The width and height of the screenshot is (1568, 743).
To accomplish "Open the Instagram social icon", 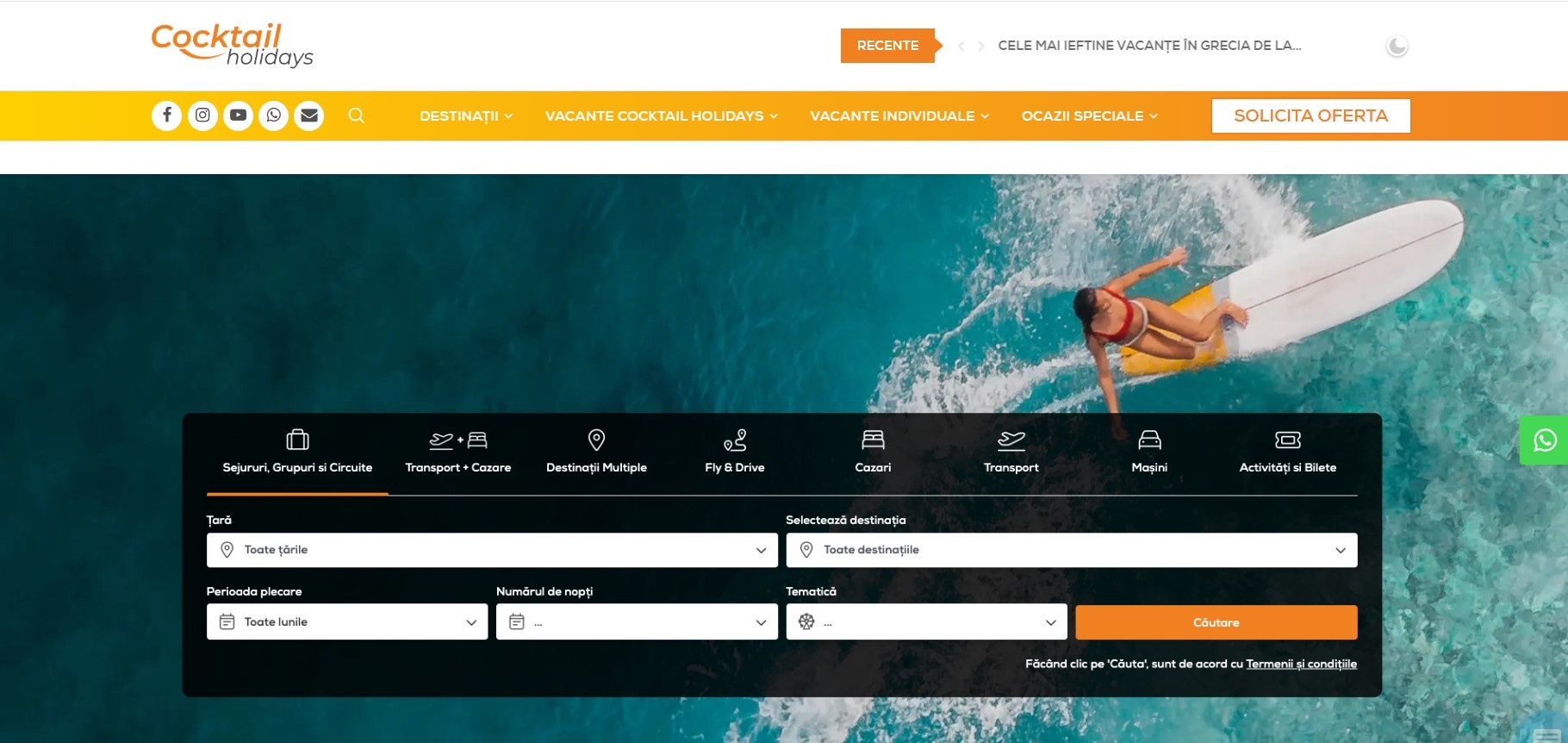I will click(202, 116).
